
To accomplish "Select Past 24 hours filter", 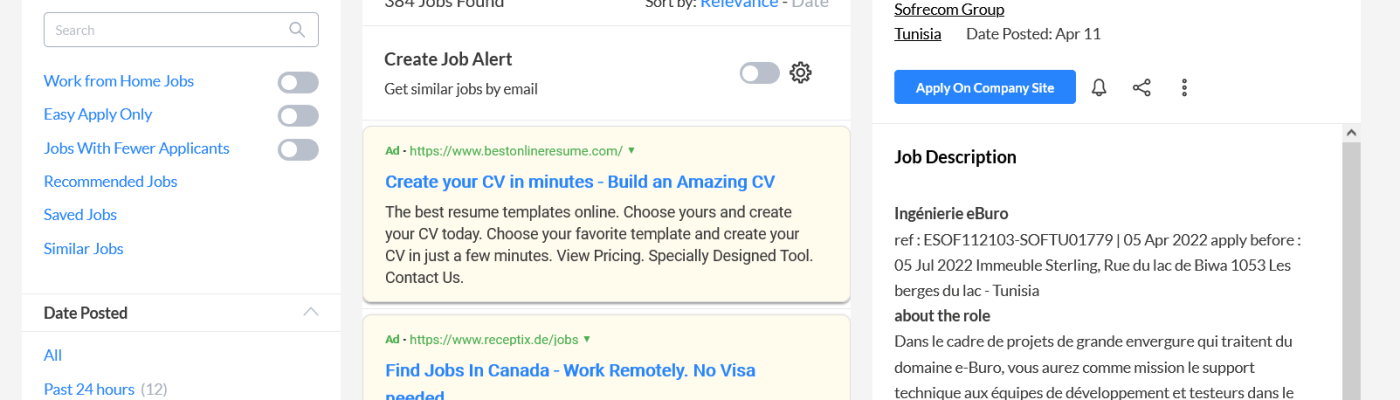I will click(89, 389).
